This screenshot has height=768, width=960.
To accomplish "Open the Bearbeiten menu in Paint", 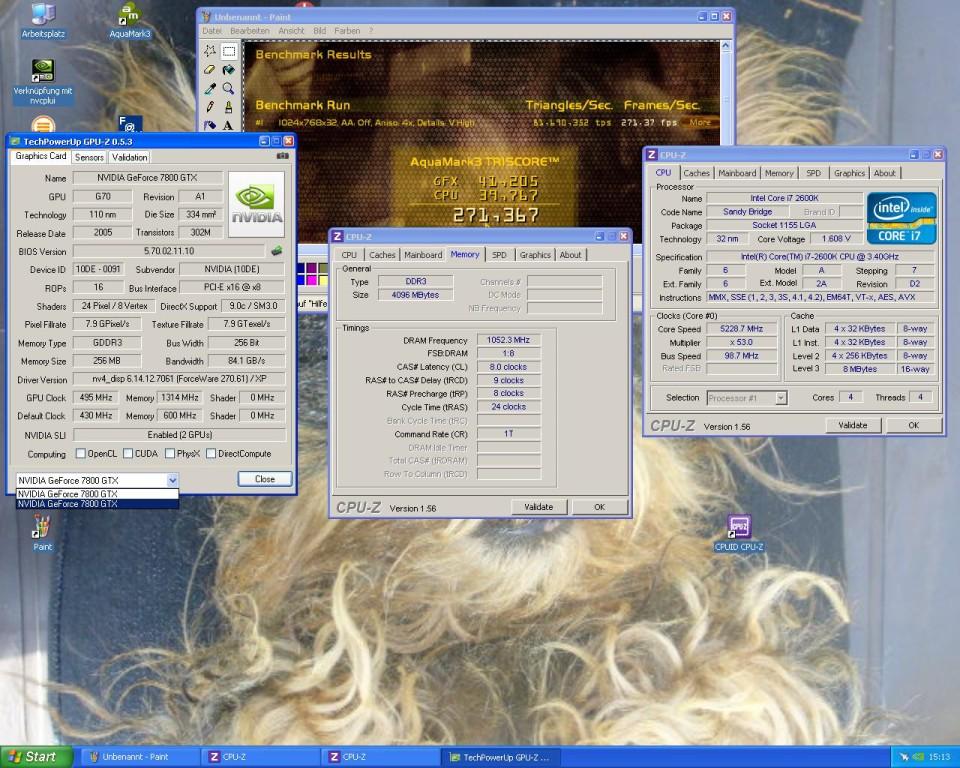I will (x=250, y=31).
